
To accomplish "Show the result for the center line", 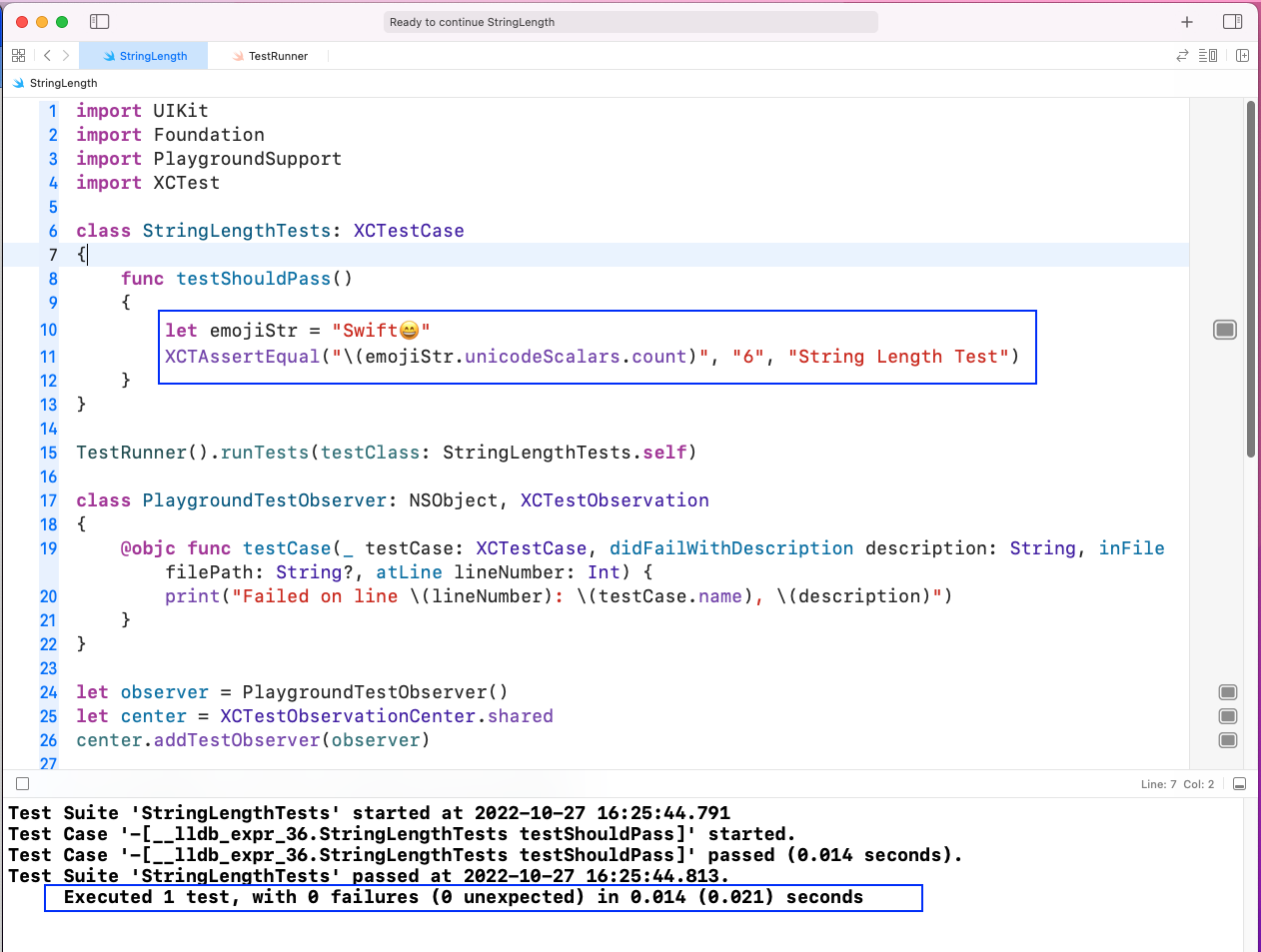I will (x=1229, y=716).
